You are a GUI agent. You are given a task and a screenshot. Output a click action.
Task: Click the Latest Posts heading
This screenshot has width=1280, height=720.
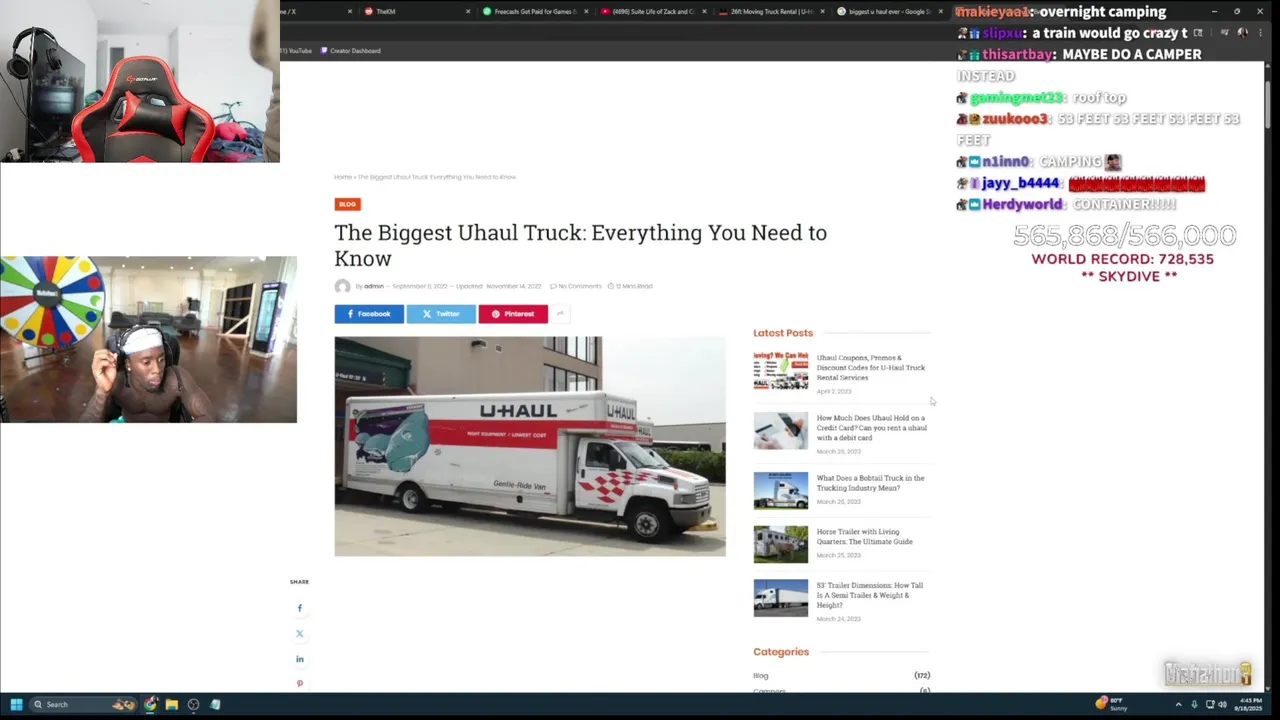(x=783, y=333)
